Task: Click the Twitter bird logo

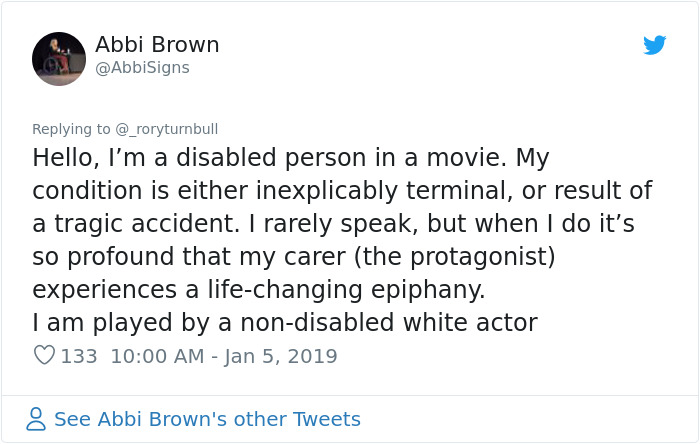Action: coord(654,45)
